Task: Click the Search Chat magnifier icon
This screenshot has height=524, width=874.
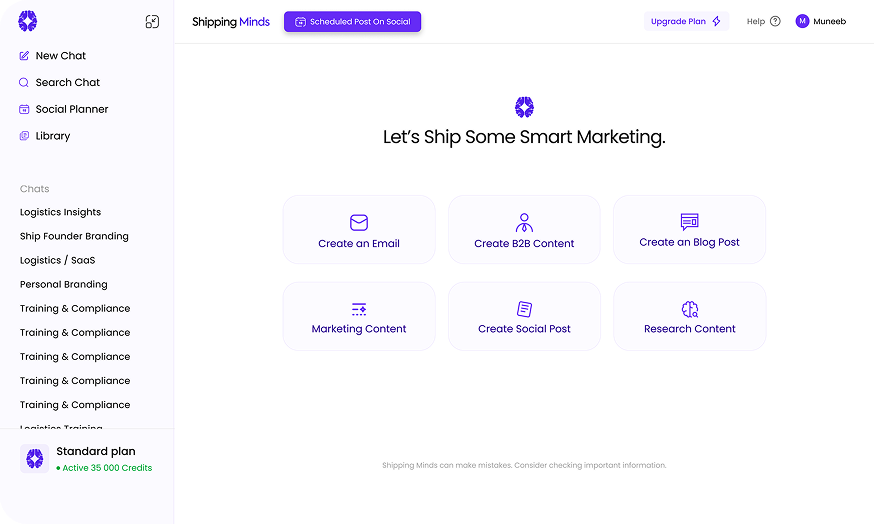Action: (x=24, y=83)
